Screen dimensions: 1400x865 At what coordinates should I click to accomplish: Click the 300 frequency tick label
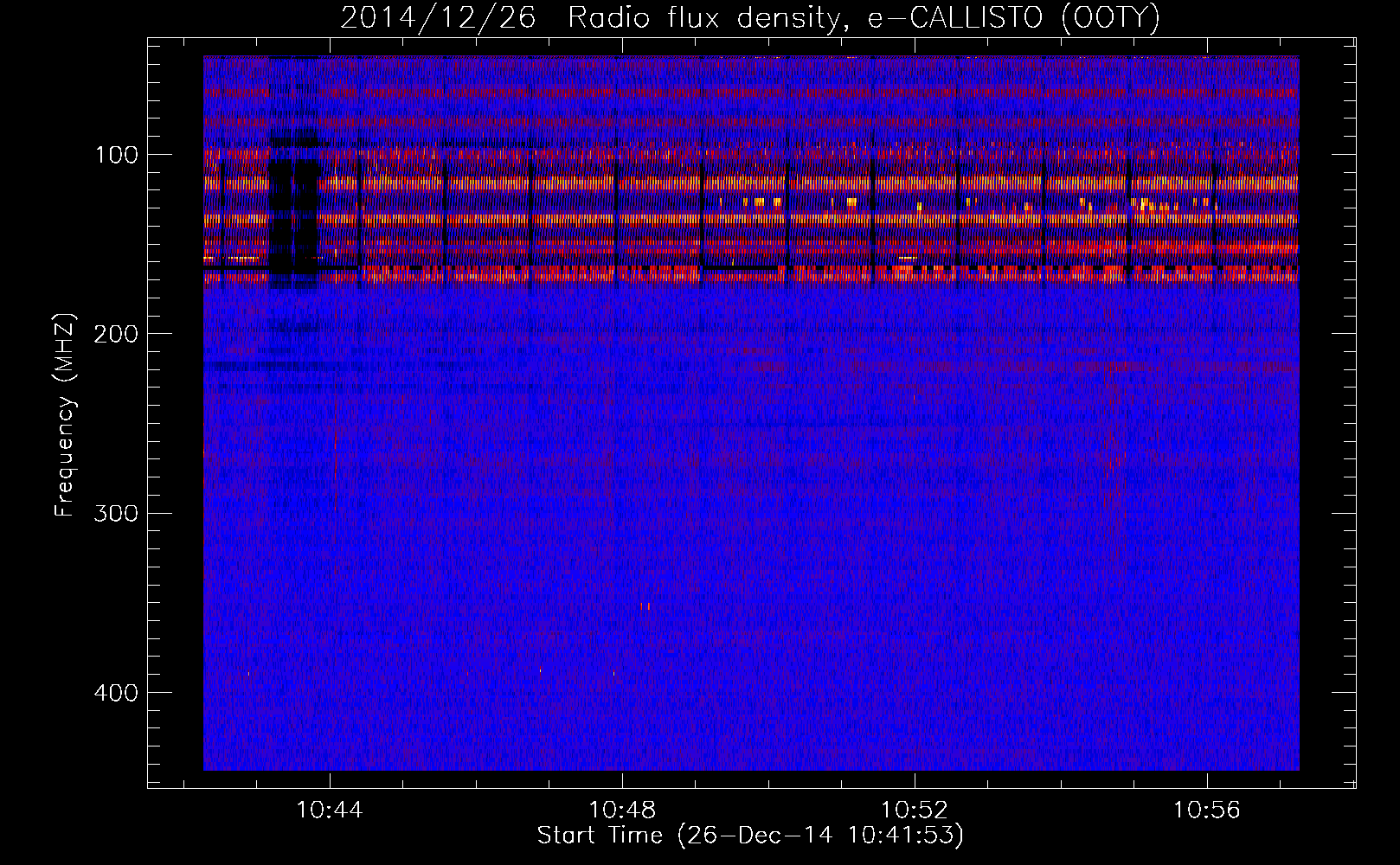(x=115, y=513)
